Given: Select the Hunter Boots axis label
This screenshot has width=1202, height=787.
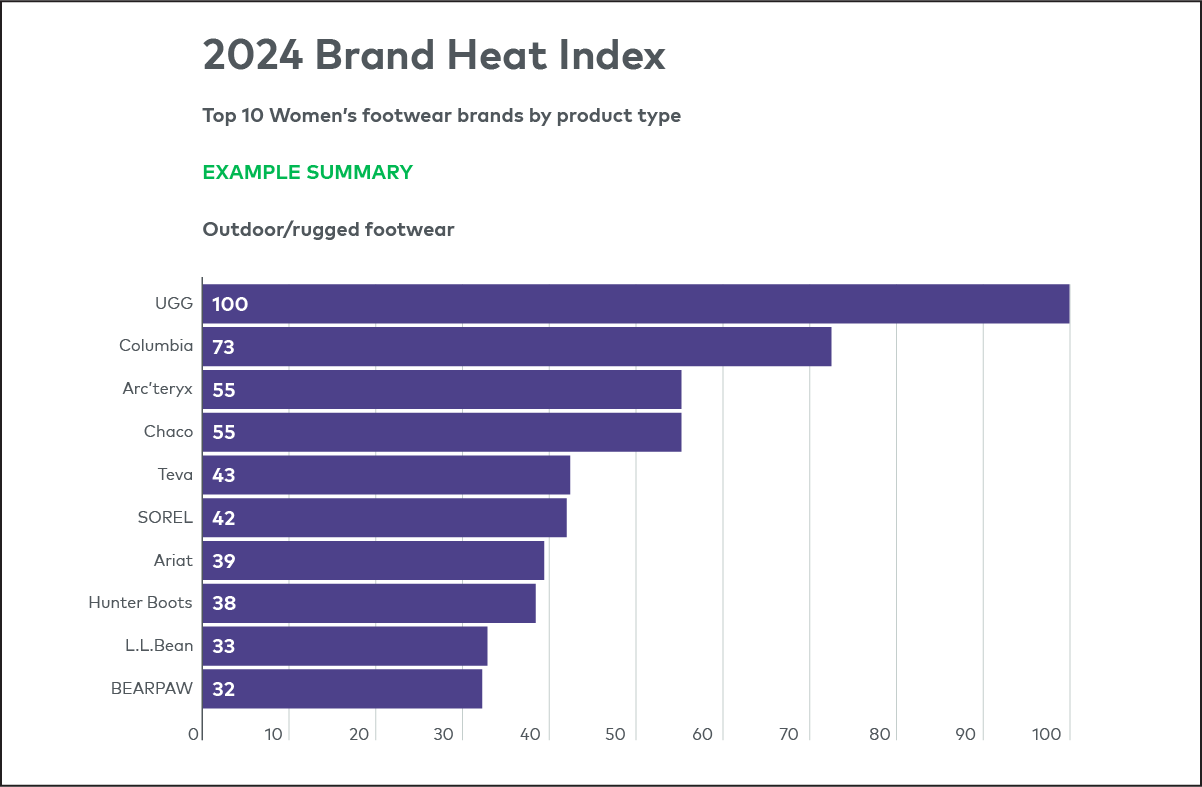Looking at the screenshot, I should coord(140,603).
